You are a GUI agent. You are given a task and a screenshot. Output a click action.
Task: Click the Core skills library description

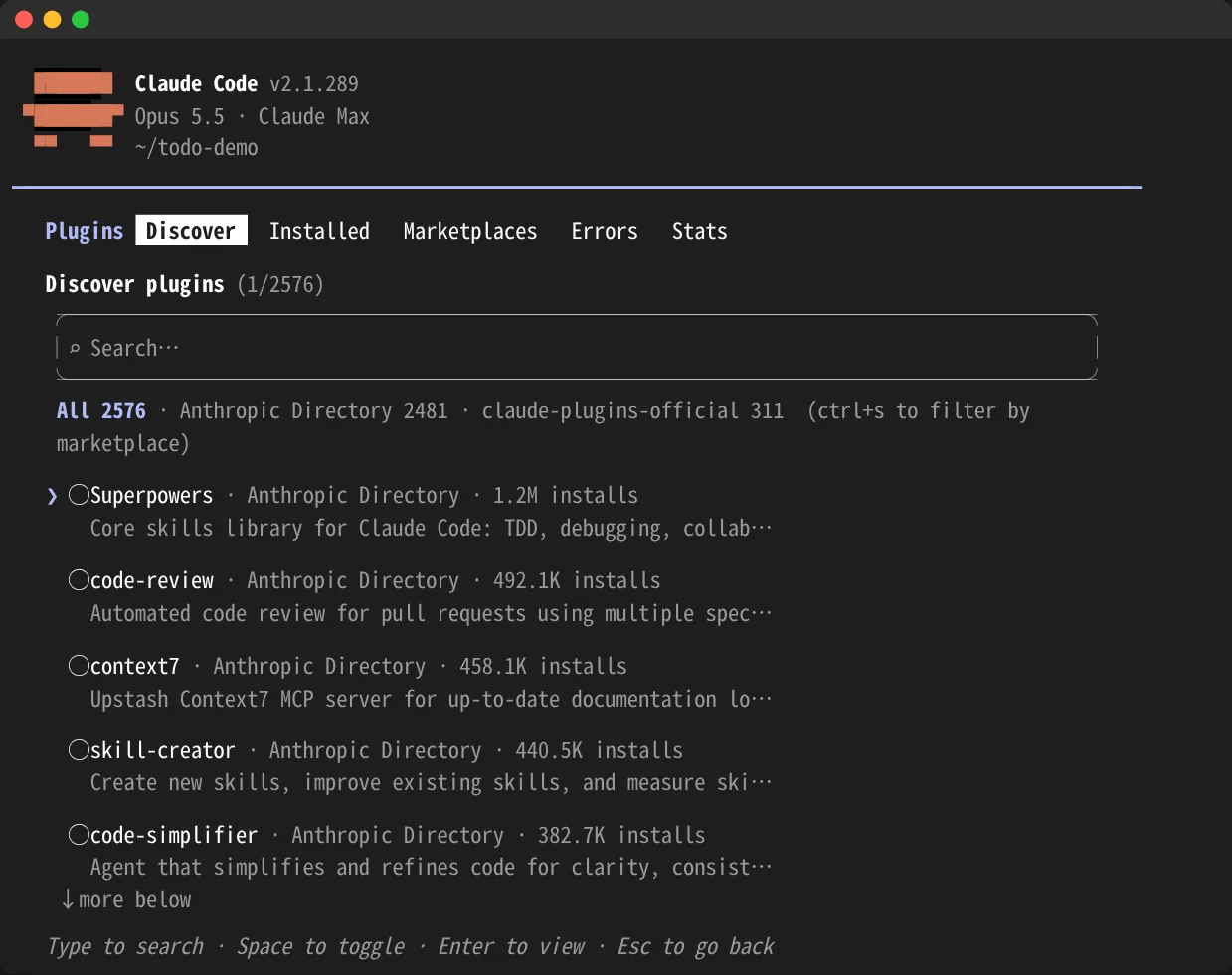point(431,529)
